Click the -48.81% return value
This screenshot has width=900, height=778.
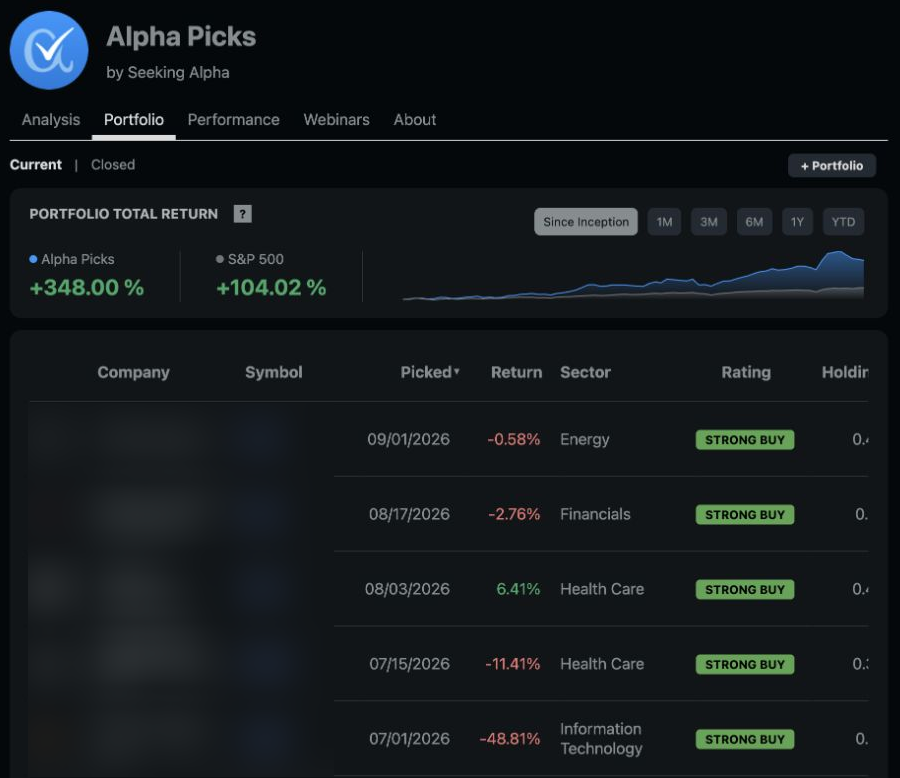pos(510,738)
